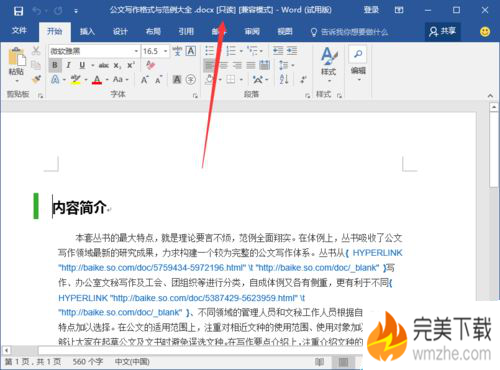
Task: Switch to read mode in the status bar
Action: click(x=319, y=362)
